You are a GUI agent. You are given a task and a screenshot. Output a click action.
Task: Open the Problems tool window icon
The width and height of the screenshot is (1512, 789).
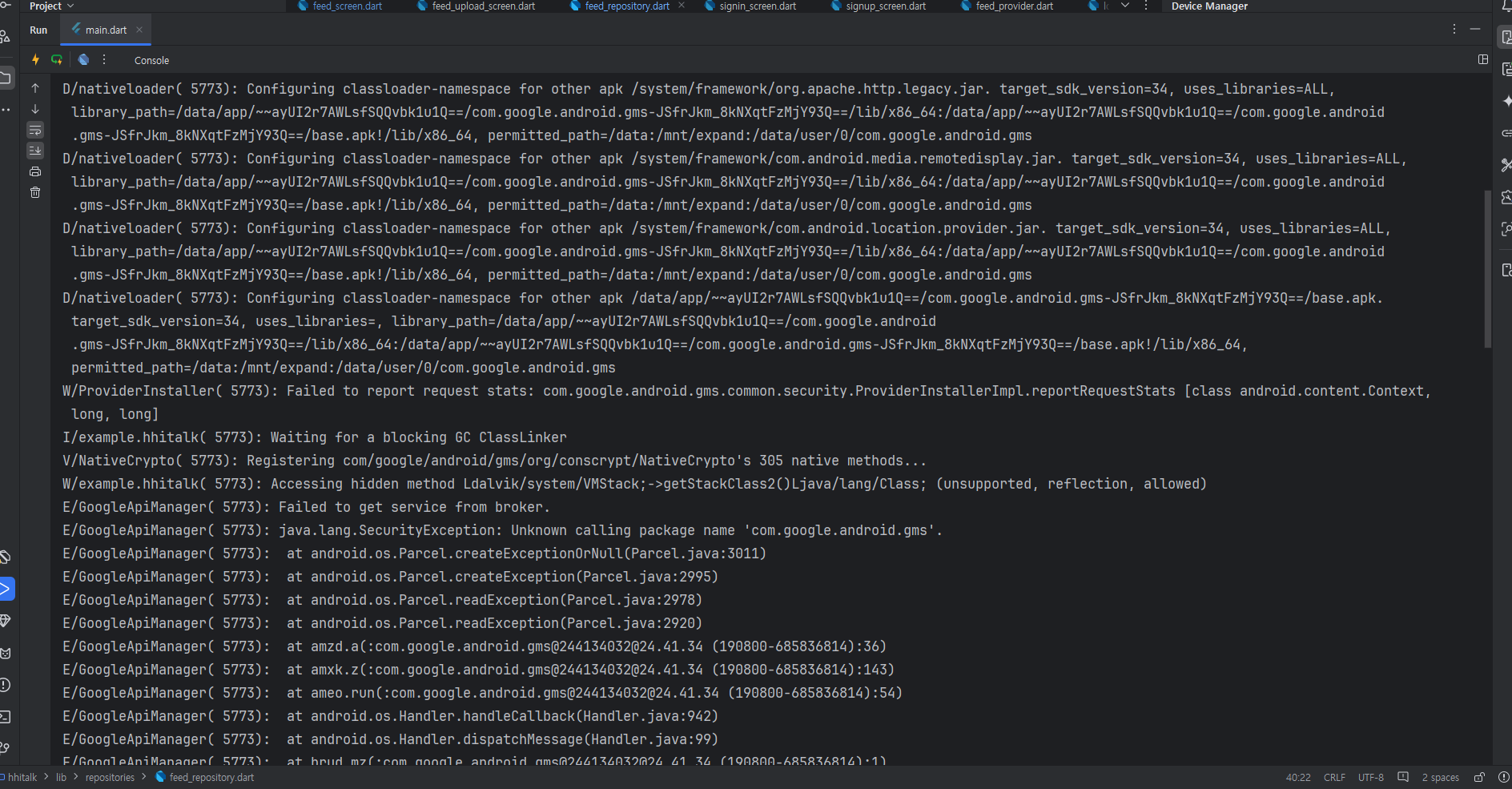6,685
